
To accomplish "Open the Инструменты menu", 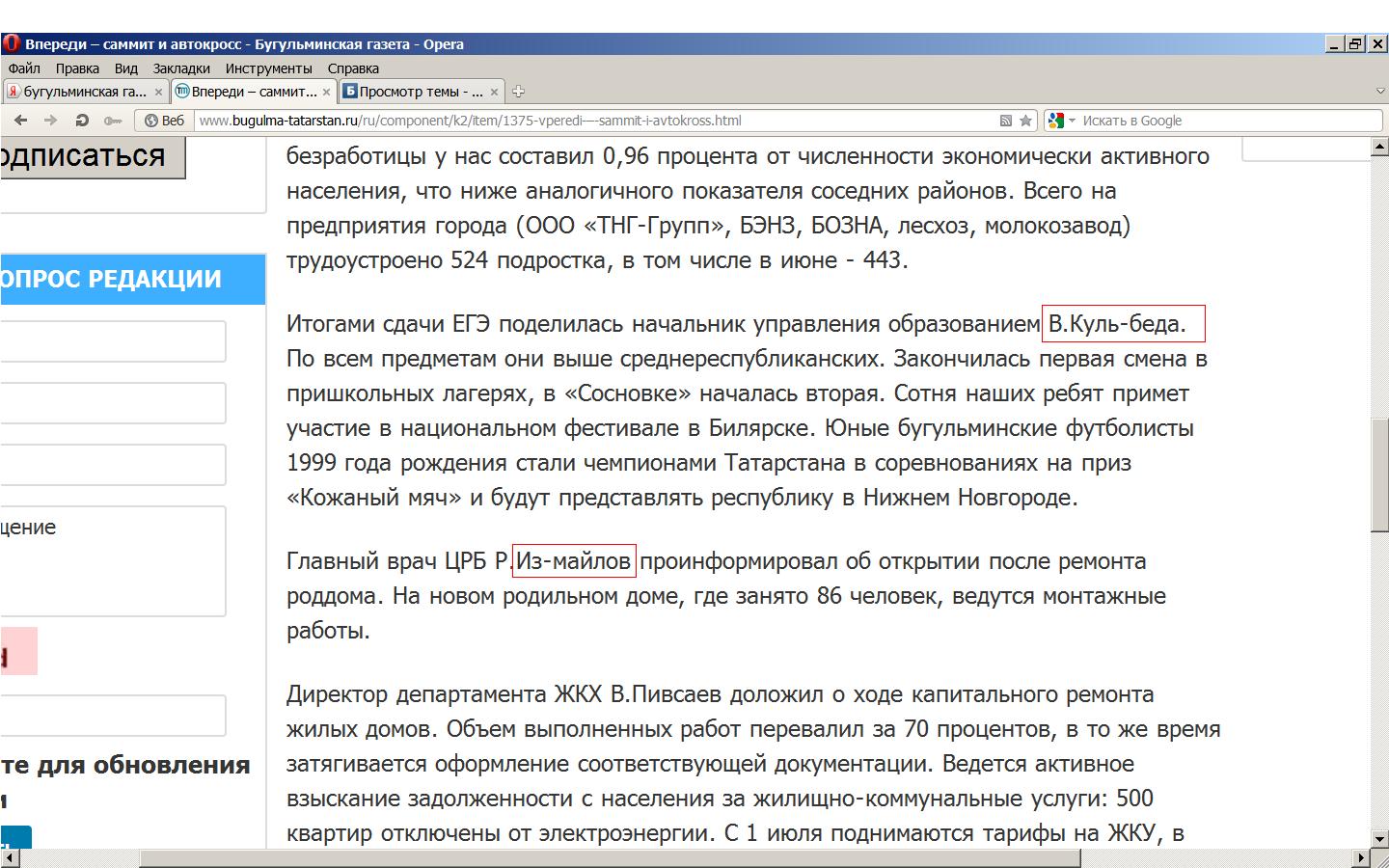I will 268,68.
